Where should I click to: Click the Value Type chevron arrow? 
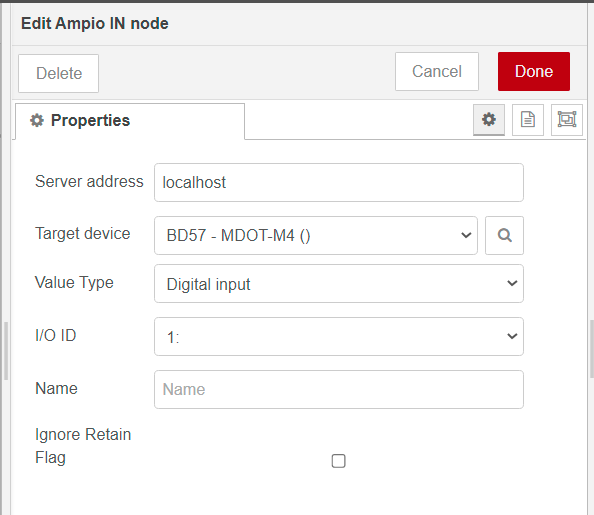point(512,283)
